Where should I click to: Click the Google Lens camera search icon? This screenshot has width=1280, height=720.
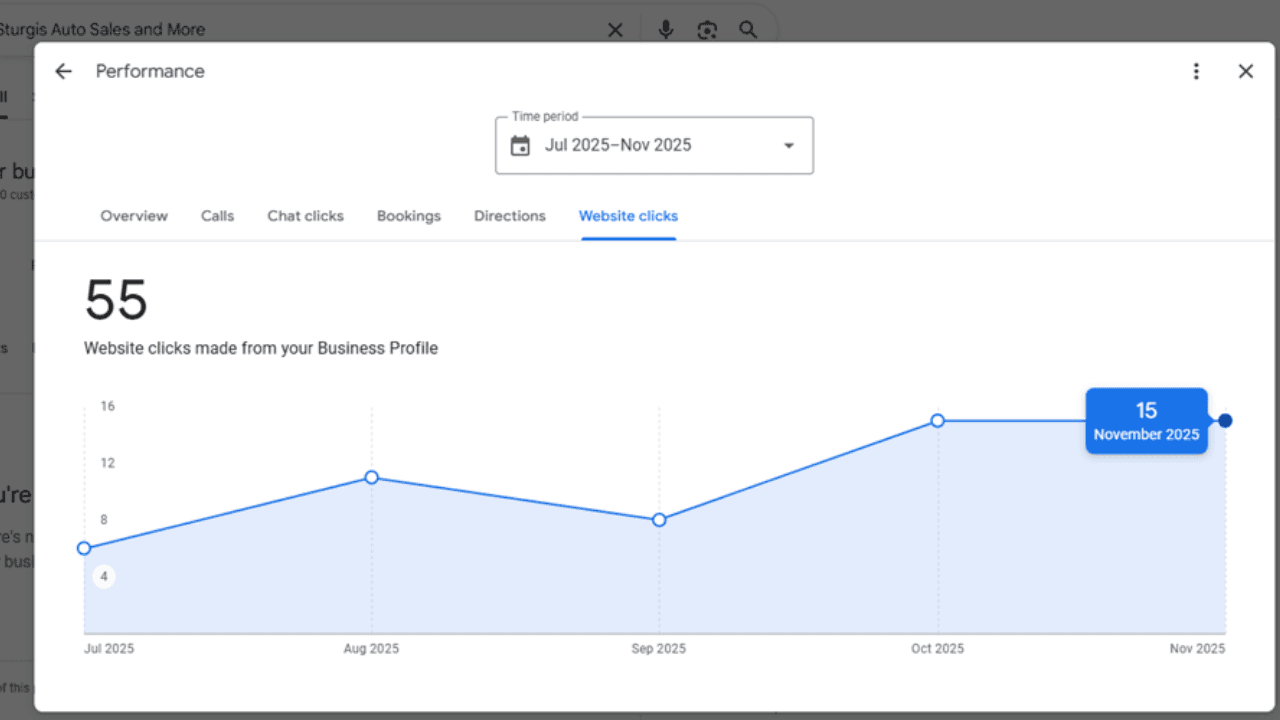tap(707, 30)
